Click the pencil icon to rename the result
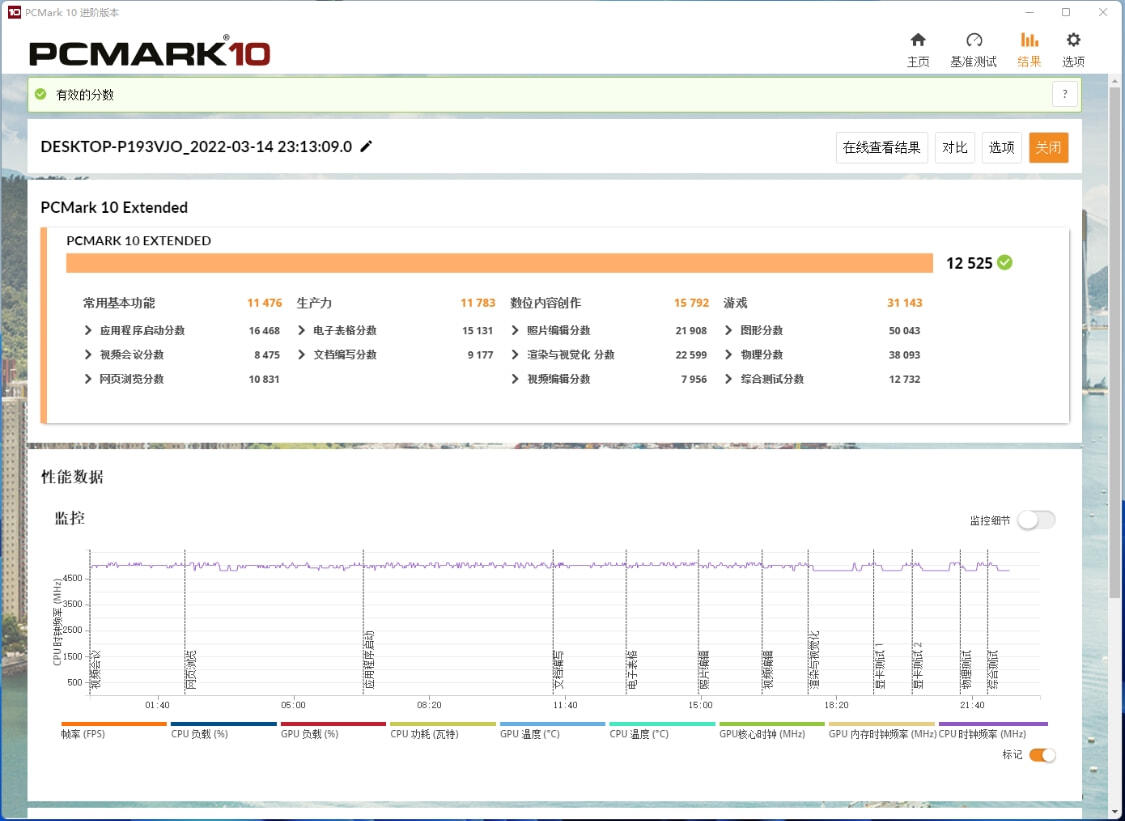The height and width of the screenshot is (821, 1125). [x=366, y=146]
